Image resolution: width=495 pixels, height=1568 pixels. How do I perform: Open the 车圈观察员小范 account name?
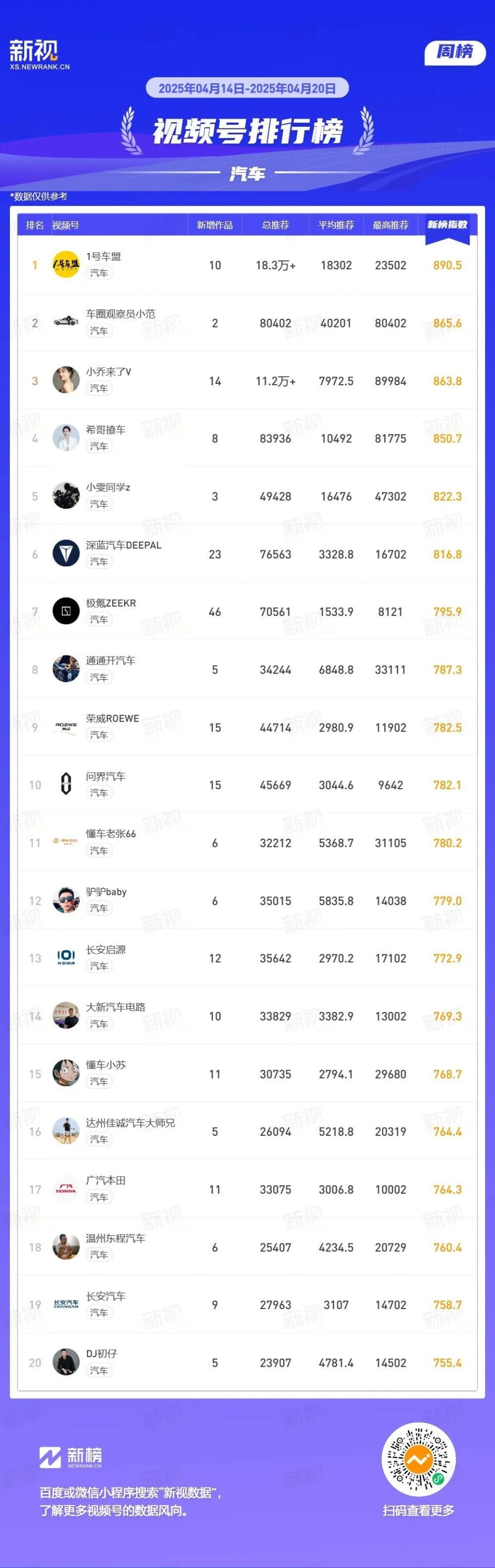pyautogui.click(x=121, y=314)
